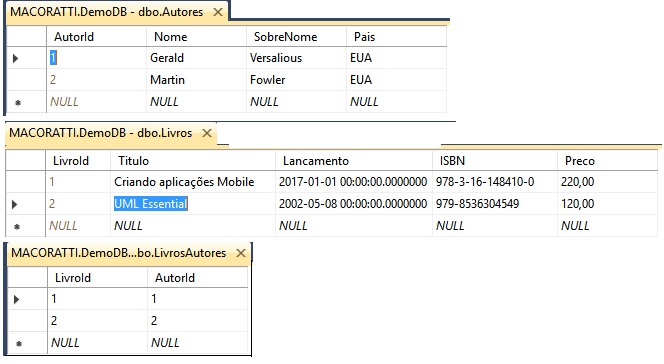The image size is (664, 364).
Task: Select the cell 'Gerald'
Action: pos(196,58)
